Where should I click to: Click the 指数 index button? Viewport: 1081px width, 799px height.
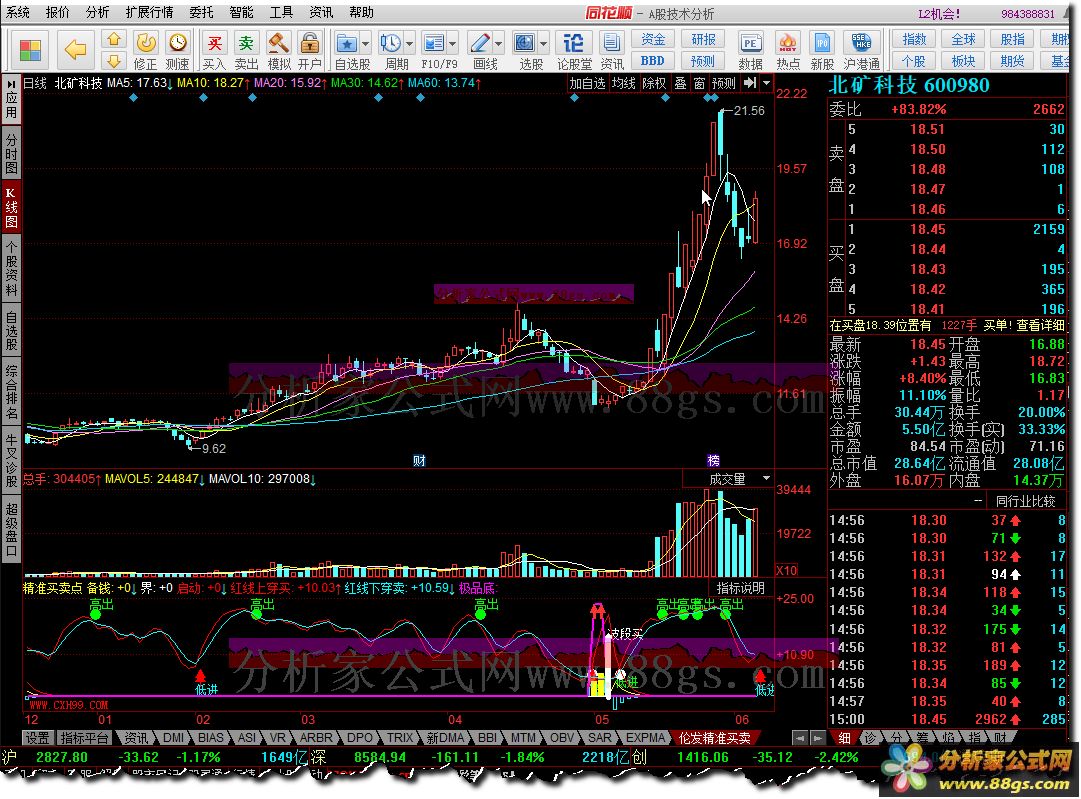(x=914, y=39)
